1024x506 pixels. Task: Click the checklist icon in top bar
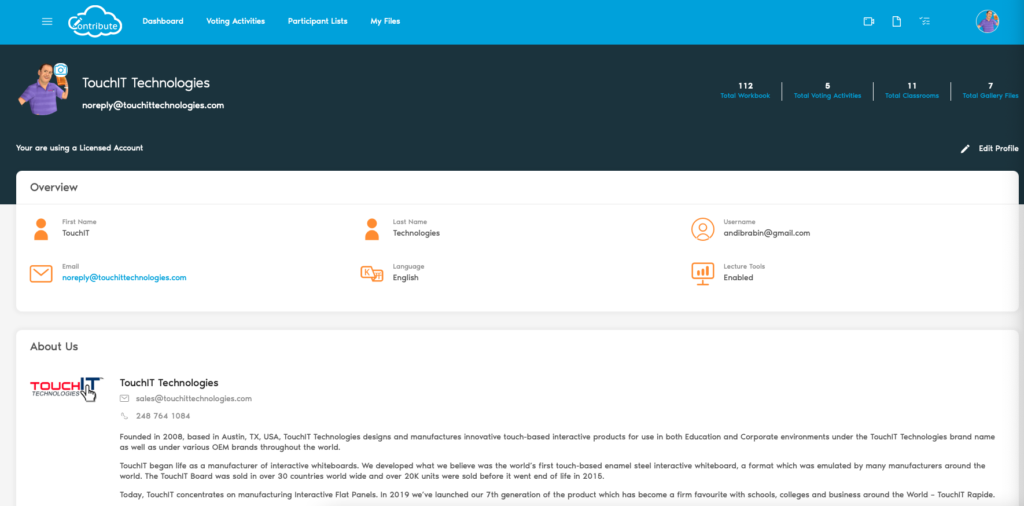[x=925, y=22]
